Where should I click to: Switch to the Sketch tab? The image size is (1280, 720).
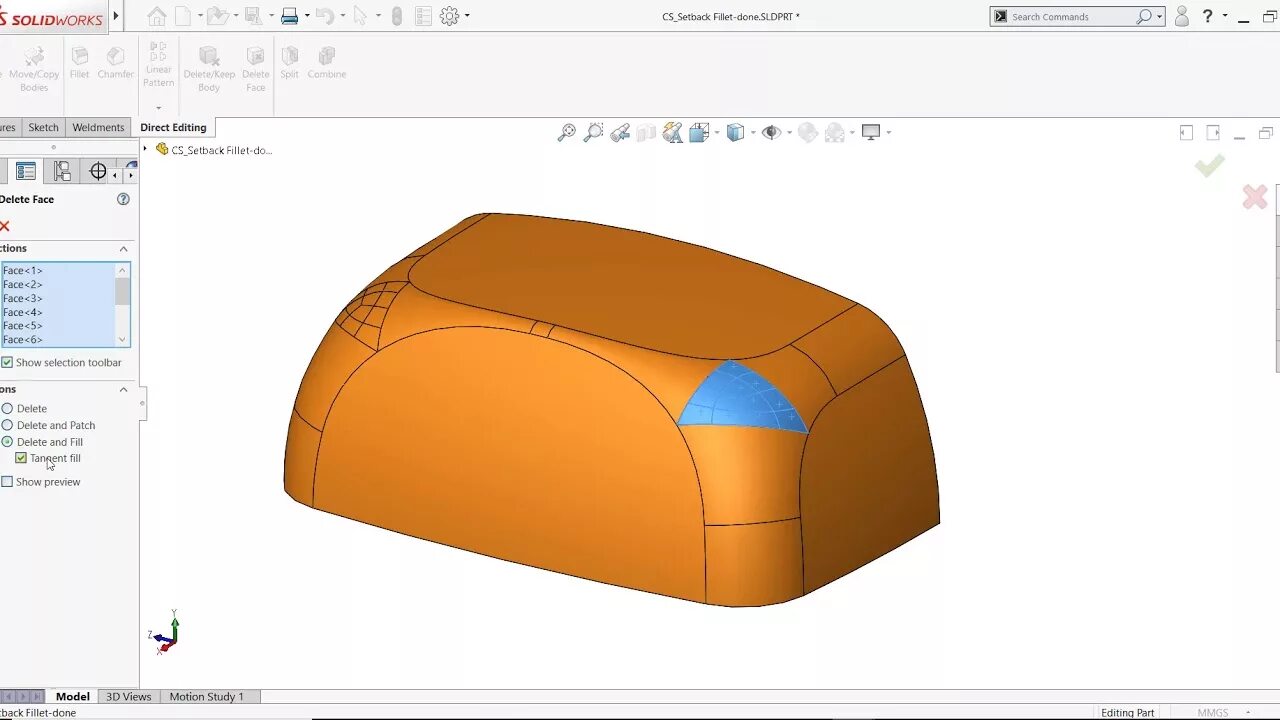pos(43,127)
